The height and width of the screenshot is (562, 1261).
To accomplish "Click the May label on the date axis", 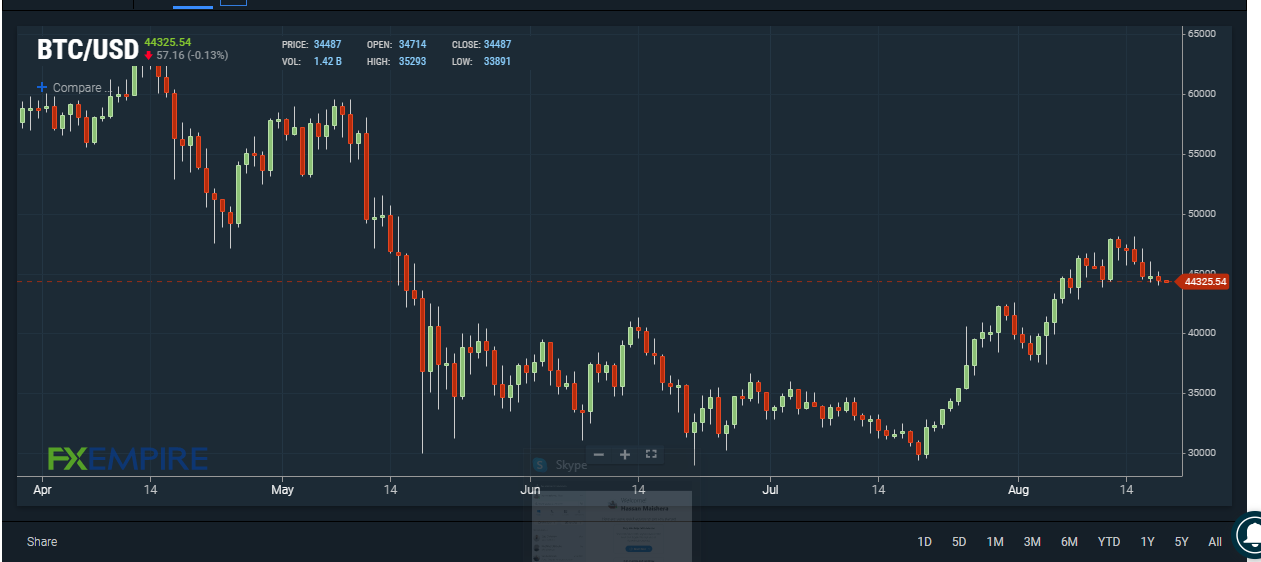I will (283, 491).
